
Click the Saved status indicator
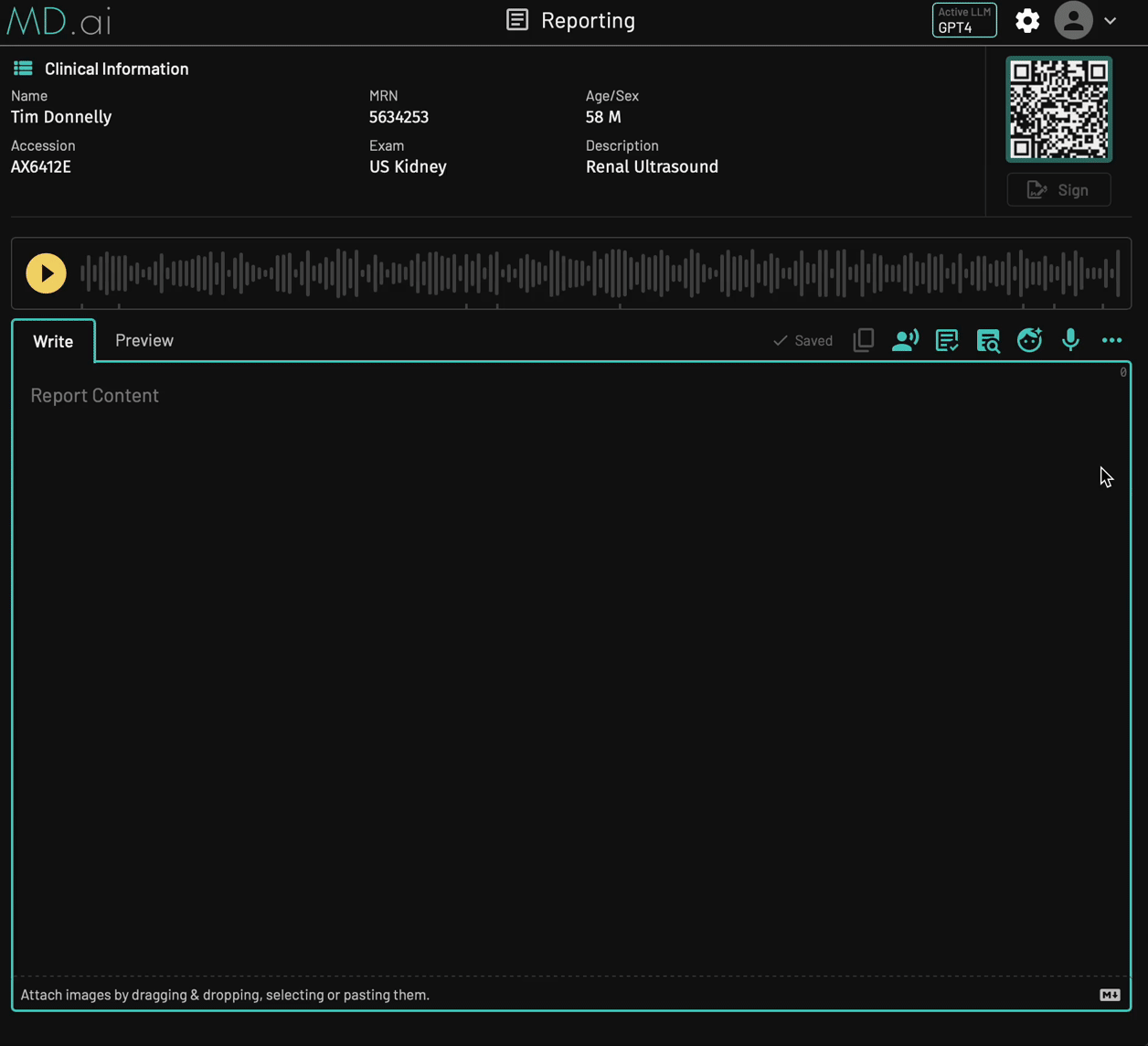pos(803,340)
